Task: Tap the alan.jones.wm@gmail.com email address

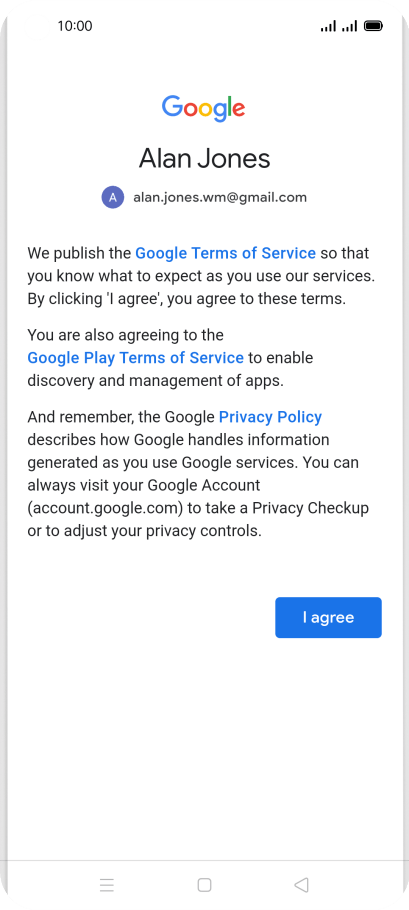Action: tap(220, 197)
